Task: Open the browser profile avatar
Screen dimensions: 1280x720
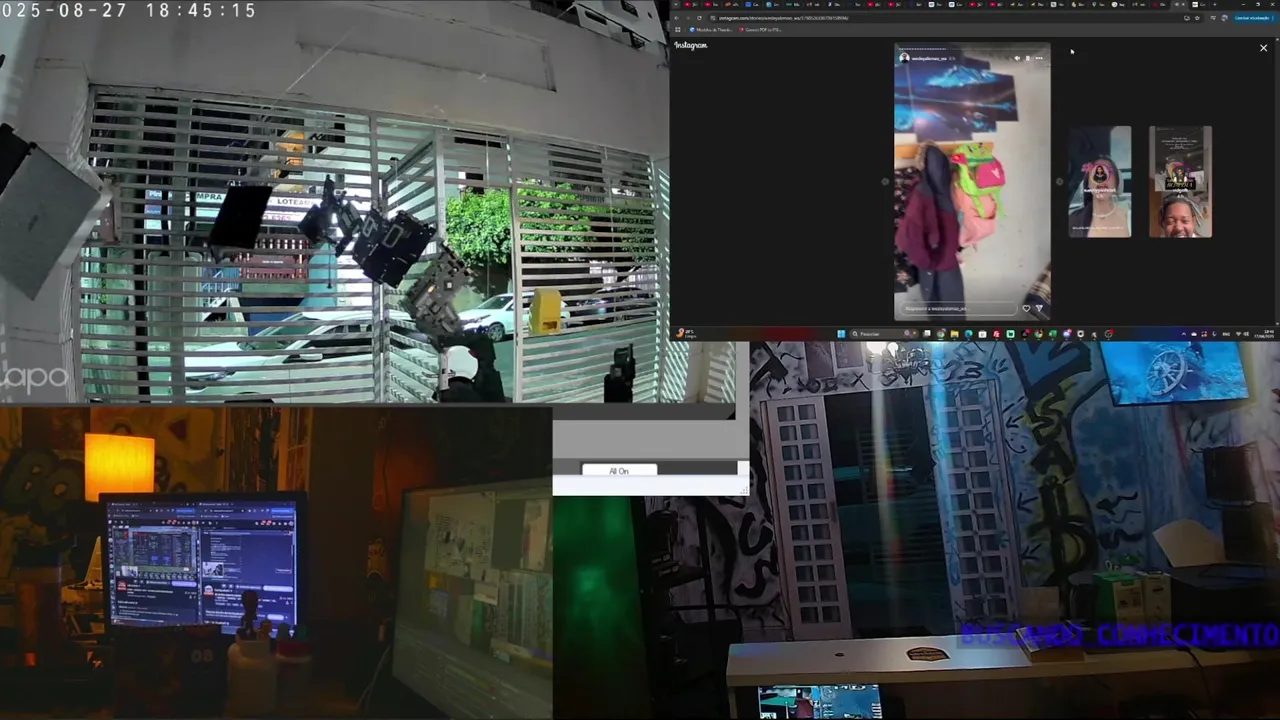Action: click(x=1225, y=18)
